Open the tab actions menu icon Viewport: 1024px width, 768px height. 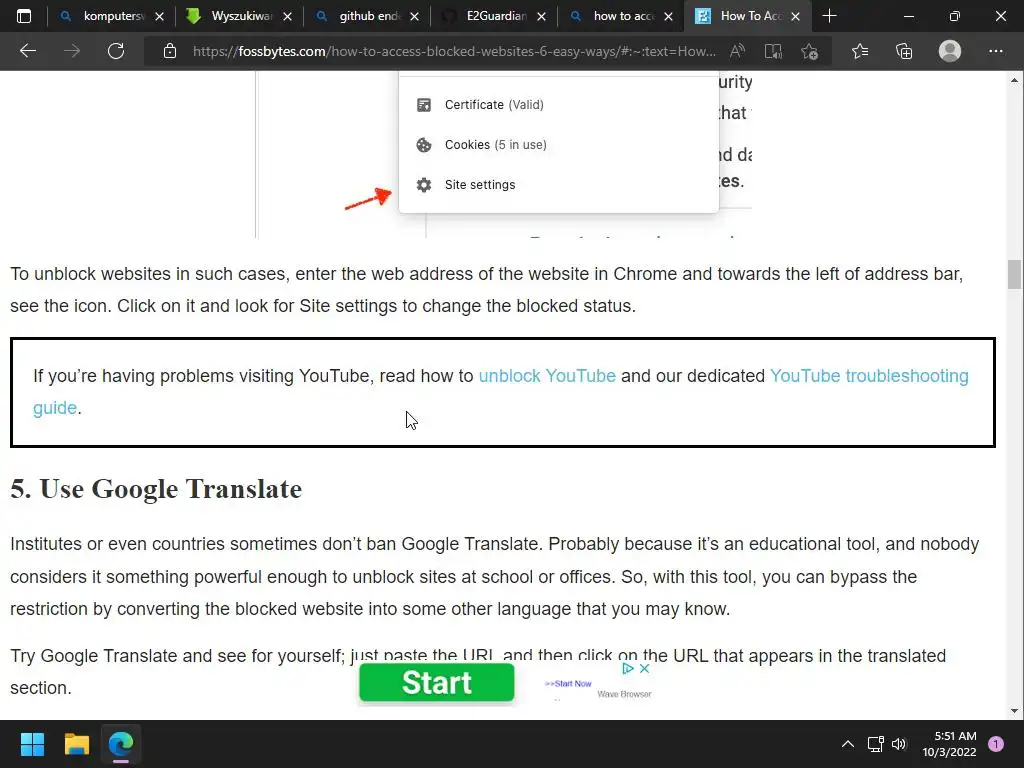click(x=24, y=16)
